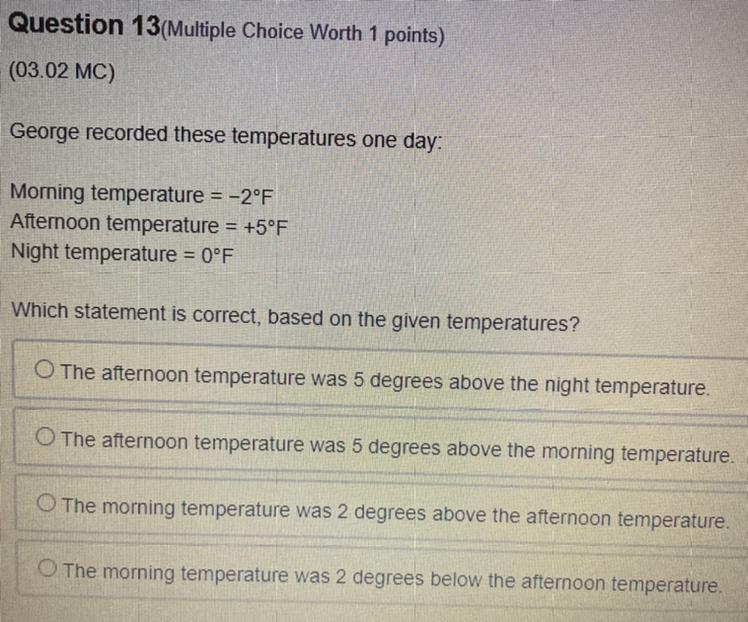Click the '(03.02 MC)' code label
Viewport: 748px width, 622px height.
62,72
